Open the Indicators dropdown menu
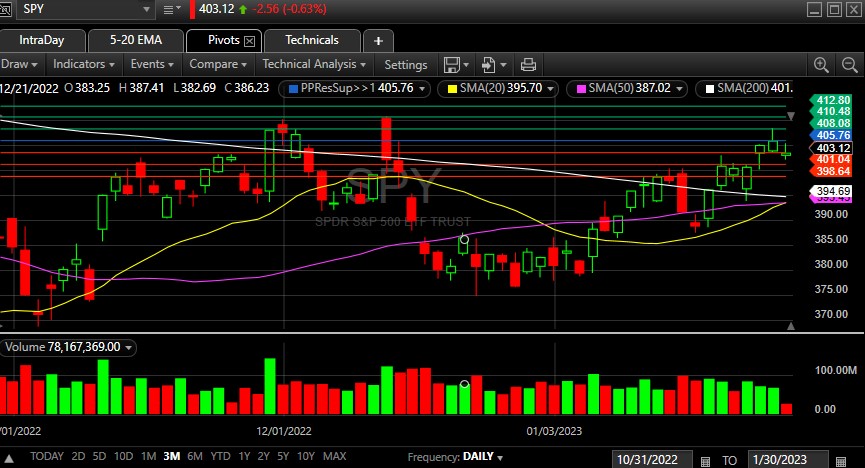 (x=84, y=64)
